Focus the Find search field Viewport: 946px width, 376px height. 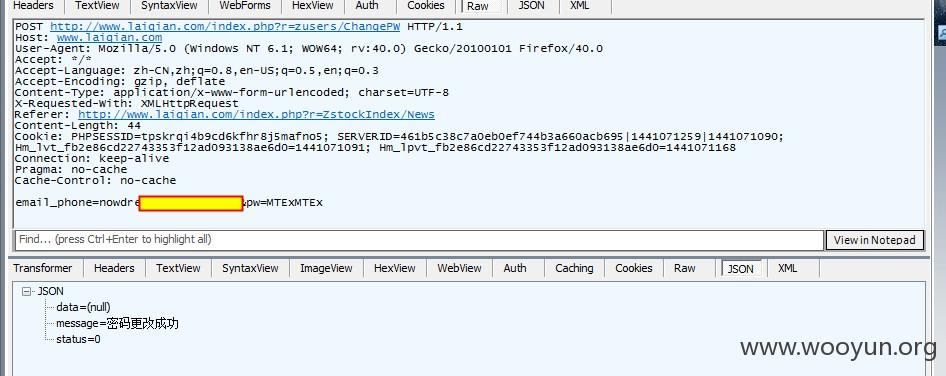point(419,240)
